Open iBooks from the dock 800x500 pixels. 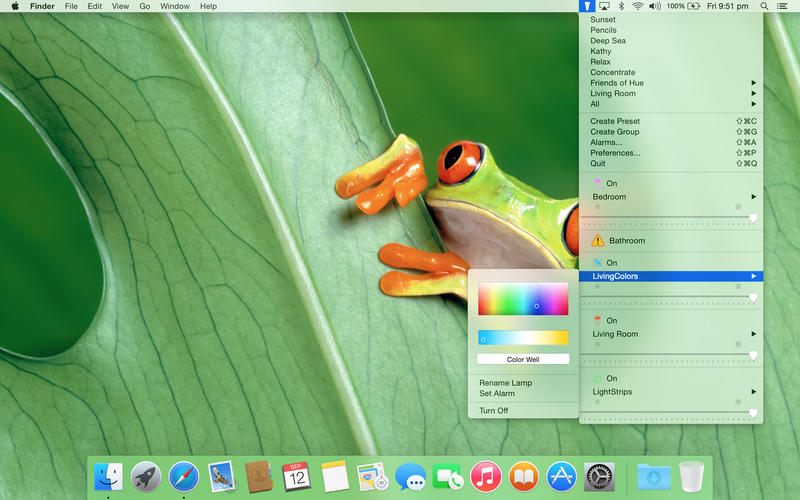pos(524,476)
